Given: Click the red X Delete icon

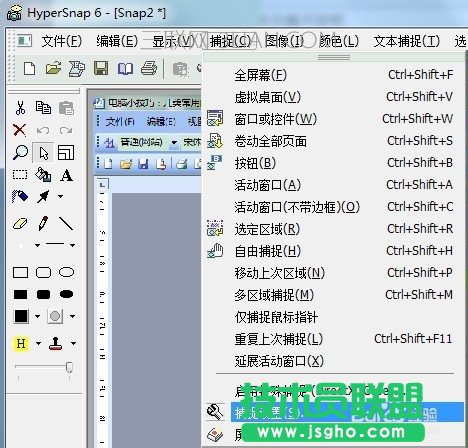Looking at the screenshot, I should (x=20, y=130).
